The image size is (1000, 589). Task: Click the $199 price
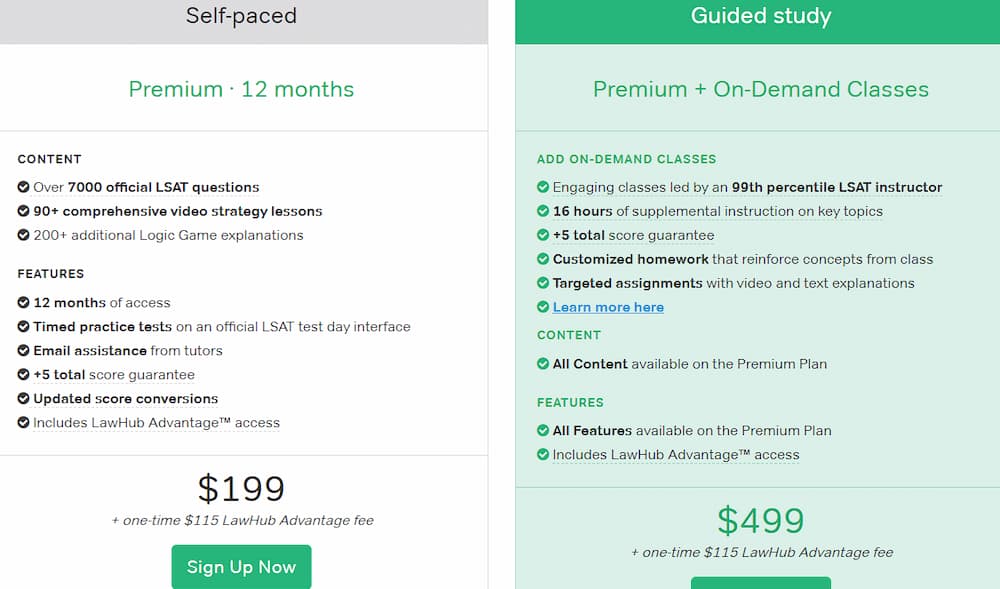tap(241, 489)
